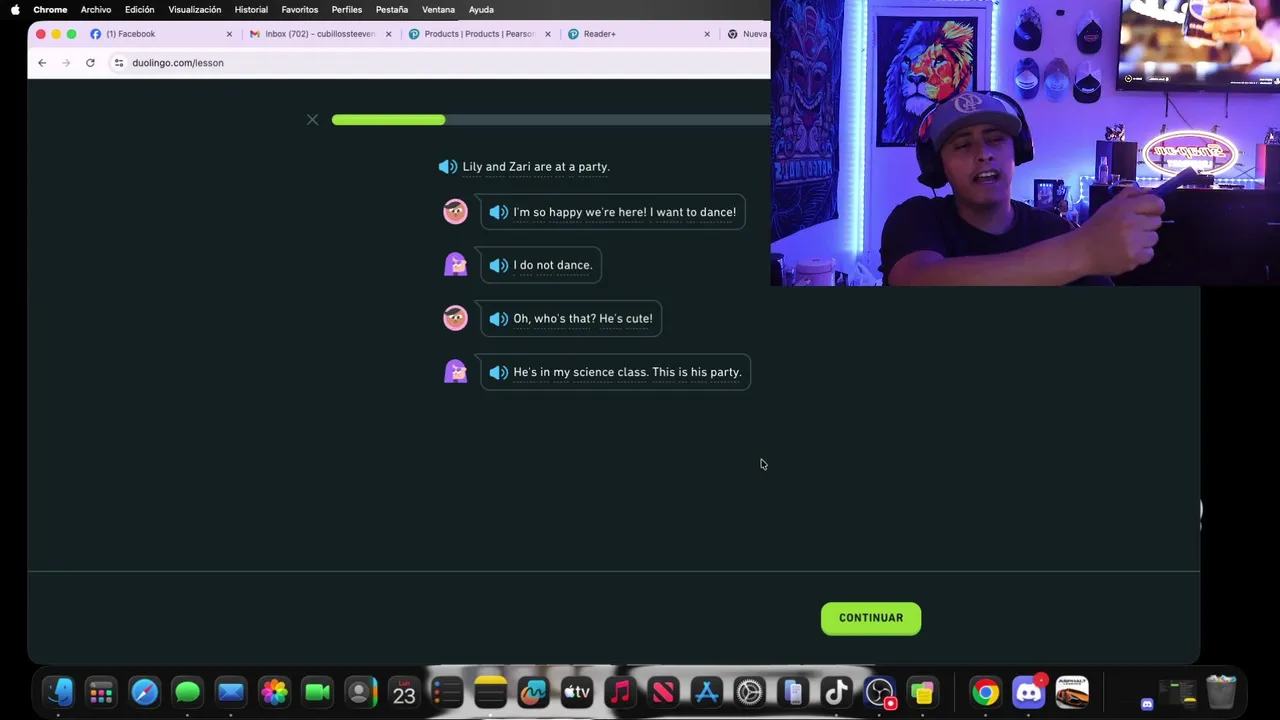Click the word 'science' in Lily's reply
Image resolution: width=1280 pixels, height=720 pixels.
coord(593,372)
